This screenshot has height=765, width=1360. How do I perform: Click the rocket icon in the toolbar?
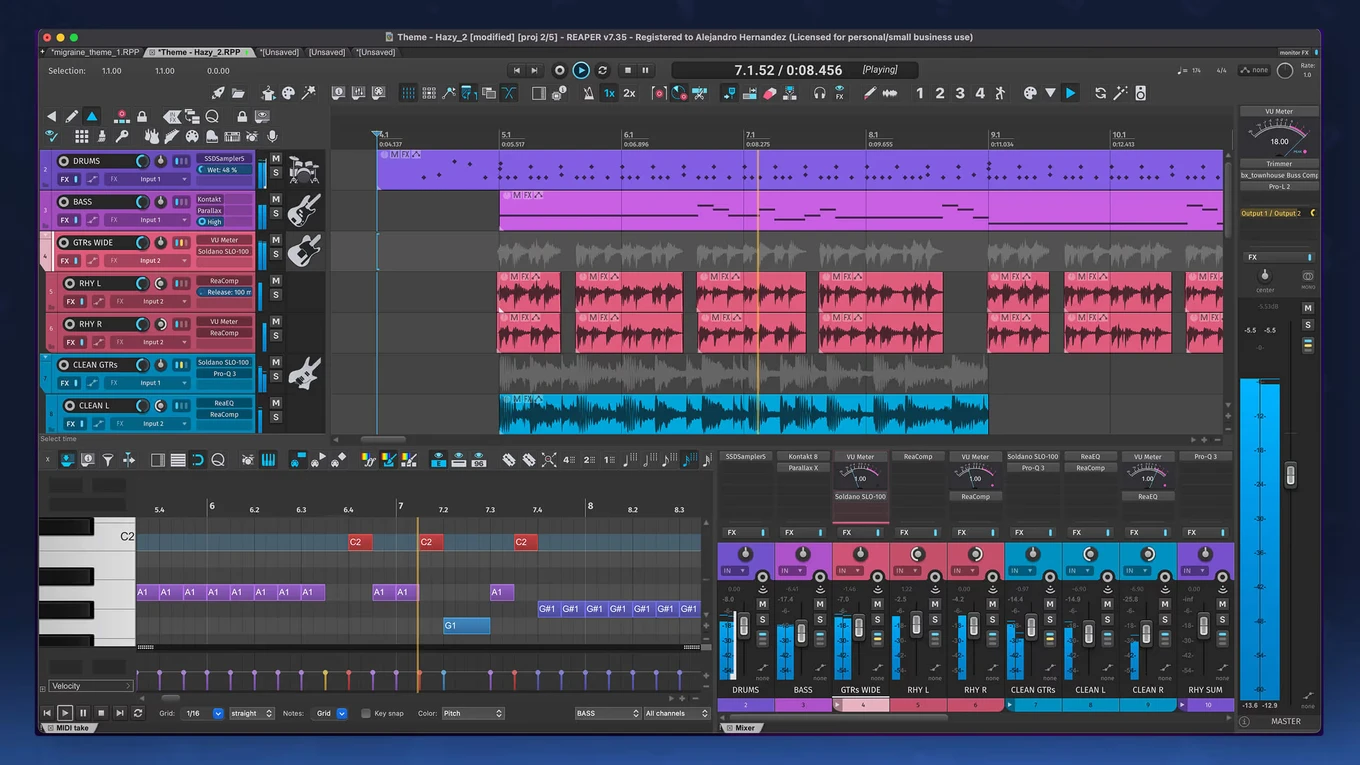(217, 93)
